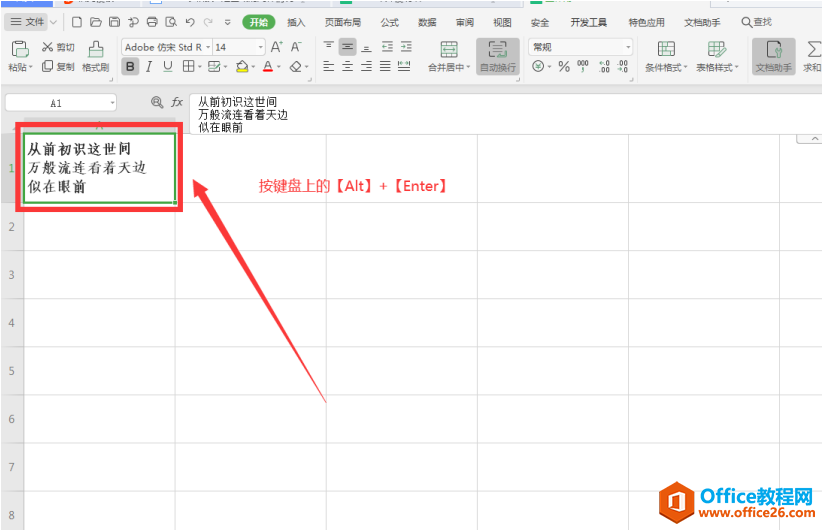Select row 5 header
Screen dimensions: 822x530
(x=12, y=371)
